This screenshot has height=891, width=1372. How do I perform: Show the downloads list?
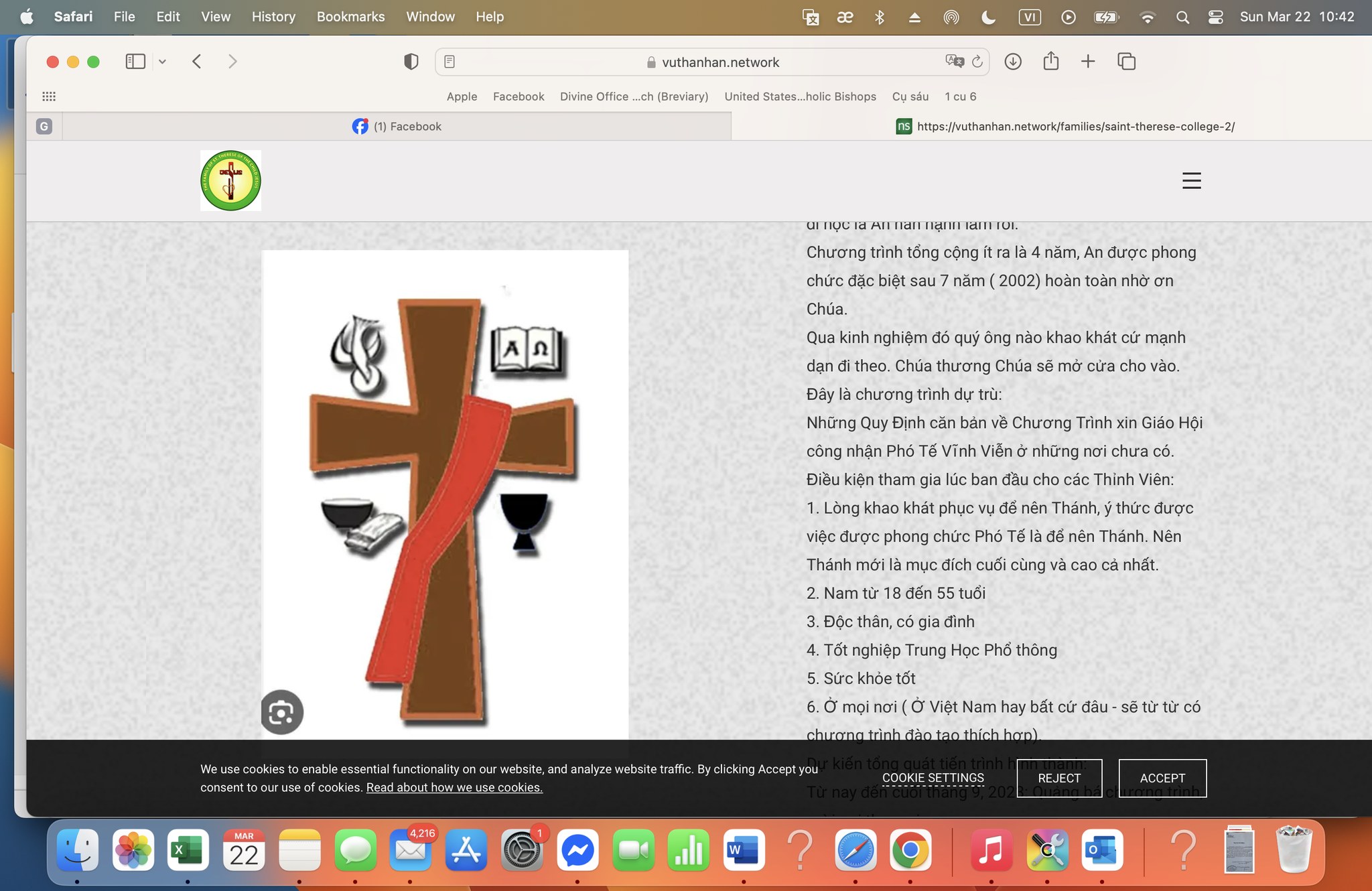coord(1013,62)
